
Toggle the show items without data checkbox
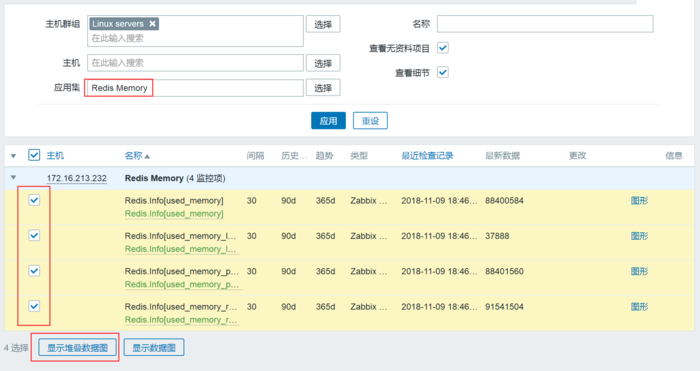(442, 48)
